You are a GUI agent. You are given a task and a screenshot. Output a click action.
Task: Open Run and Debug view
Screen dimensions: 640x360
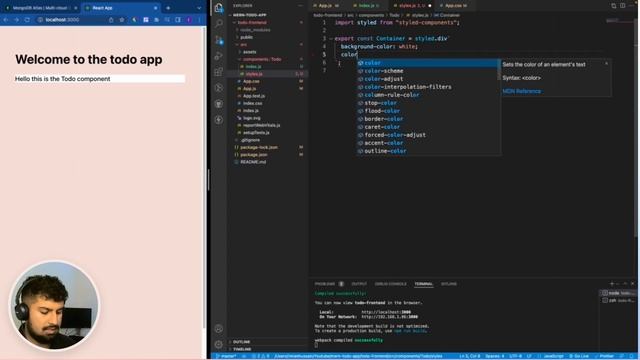tap(219, 56)
